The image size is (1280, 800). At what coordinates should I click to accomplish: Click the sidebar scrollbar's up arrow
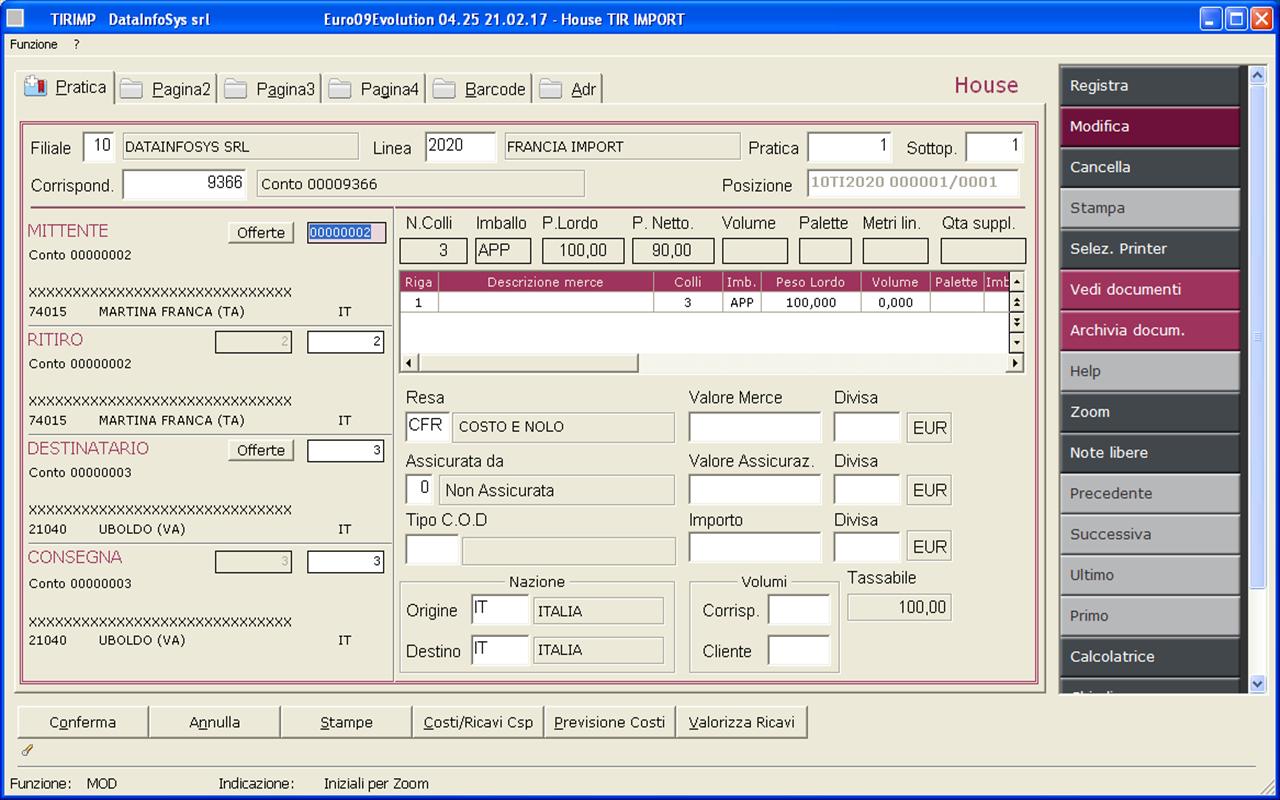pos(1258,75)
